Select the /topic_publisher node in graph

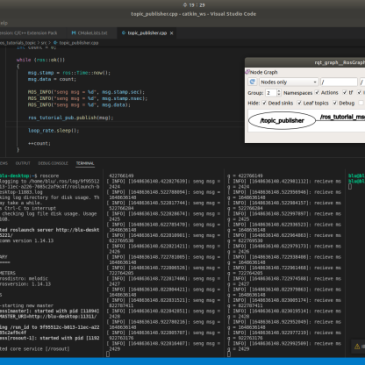(x=282, y=121)
